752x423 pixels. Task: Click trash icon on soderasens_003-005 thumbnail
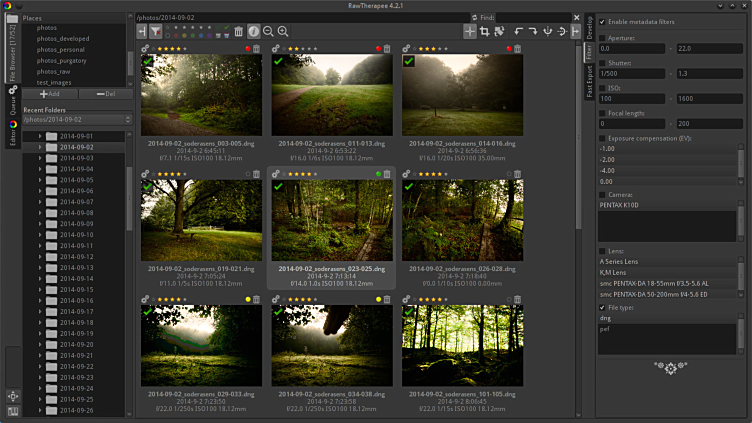click(x=256, y=48)
